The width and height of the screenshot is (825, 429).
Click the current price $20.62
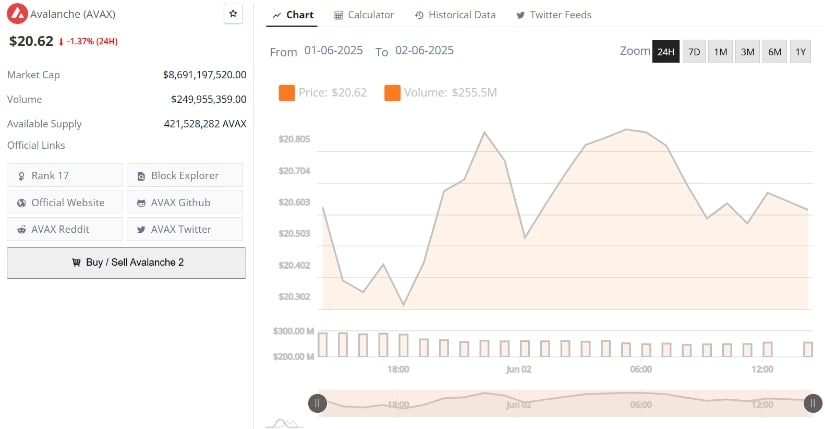coord(31,41)
